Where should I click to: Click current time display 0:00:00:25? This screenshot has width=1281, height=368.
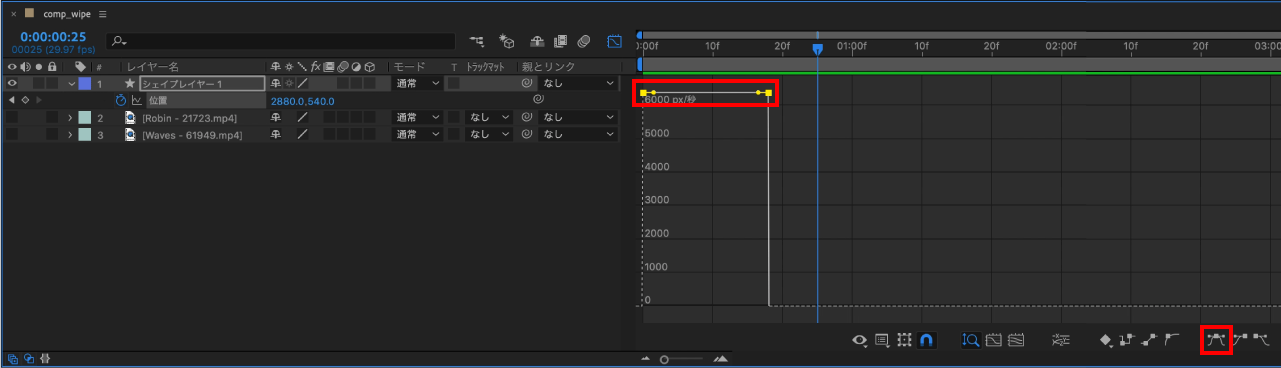pyautogui.click(x=53, y=37)
